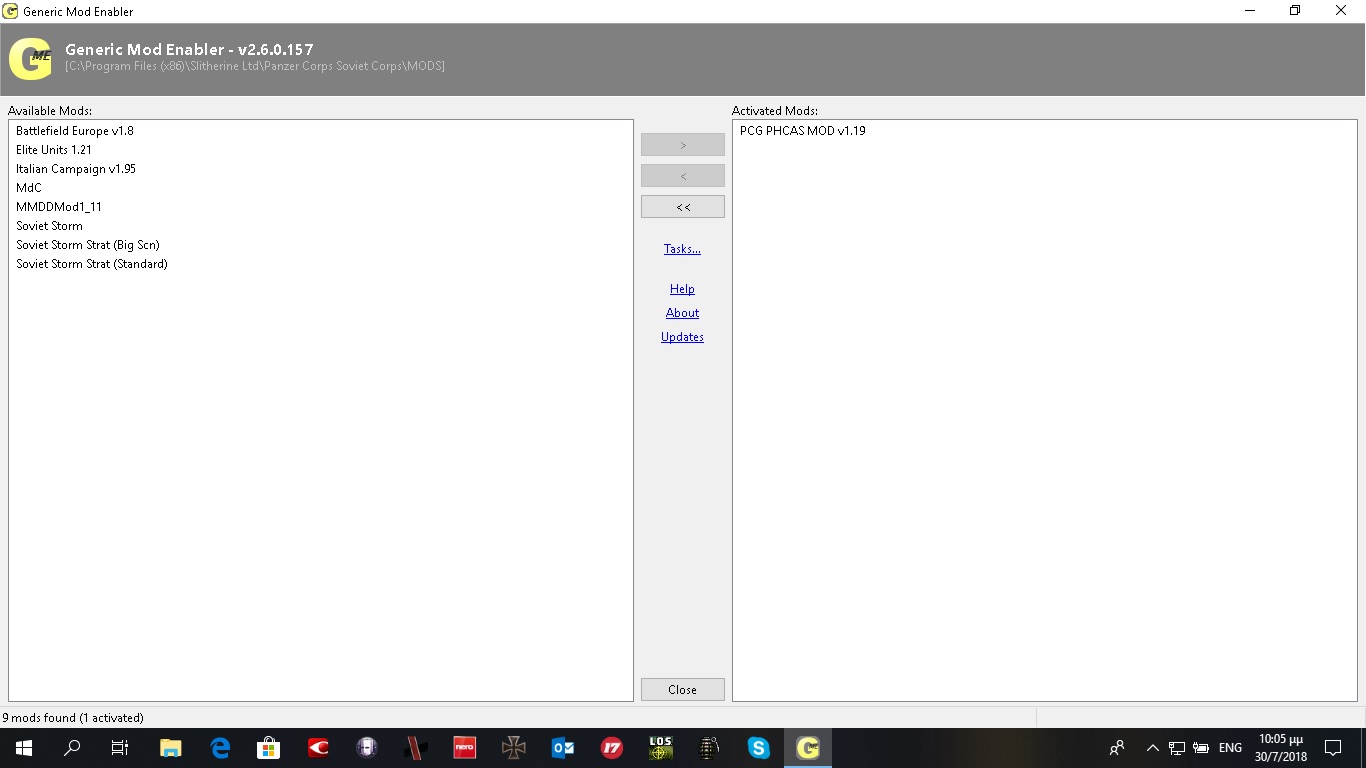Image resolution: width=1366 pixels, height=768 pixels.
Task: Open the red 17 taskbar icon
Action: [612, 748]
